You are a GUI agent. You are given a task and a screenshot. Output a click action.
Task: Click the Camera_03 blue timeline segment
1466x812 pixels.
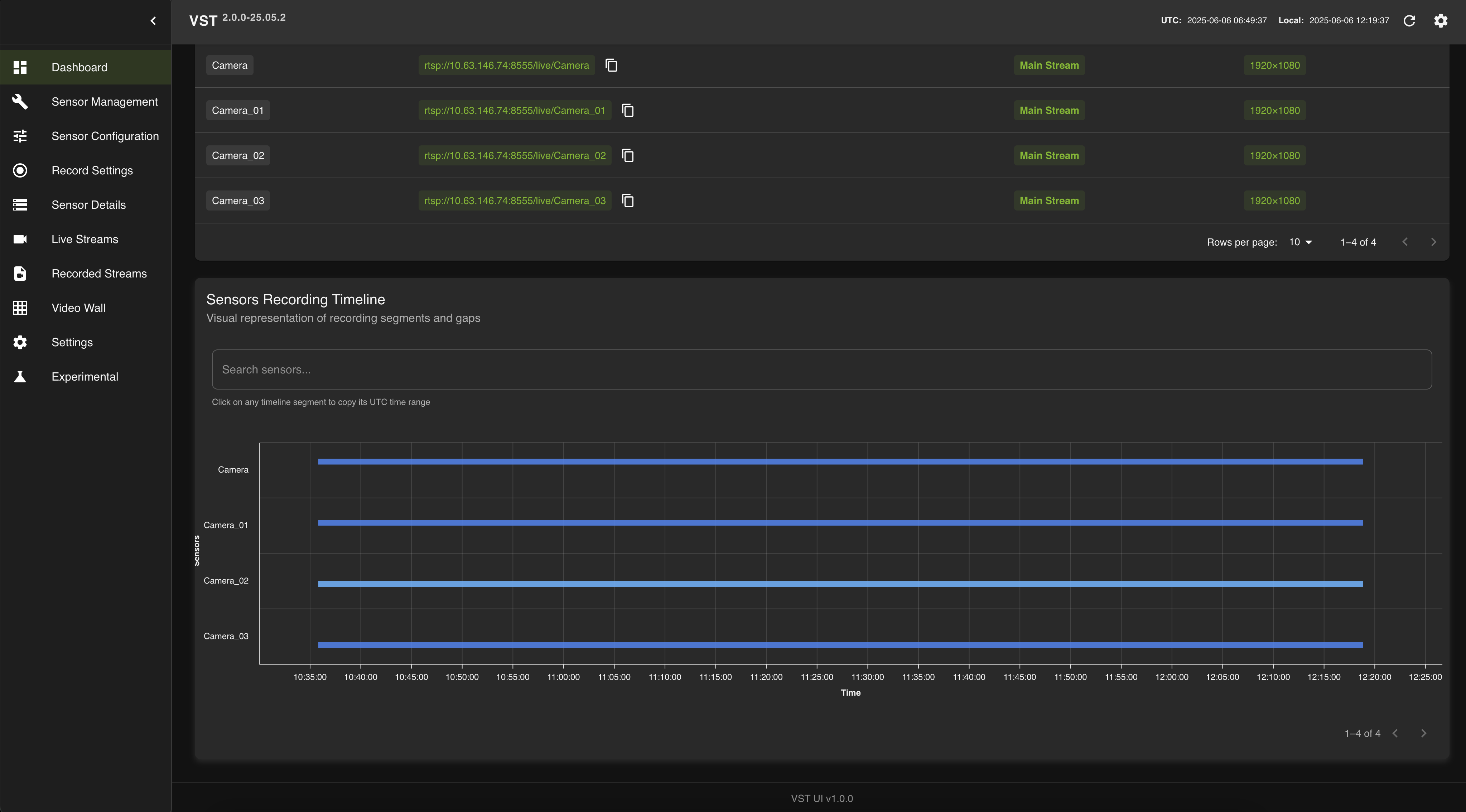tap(840, 645)
